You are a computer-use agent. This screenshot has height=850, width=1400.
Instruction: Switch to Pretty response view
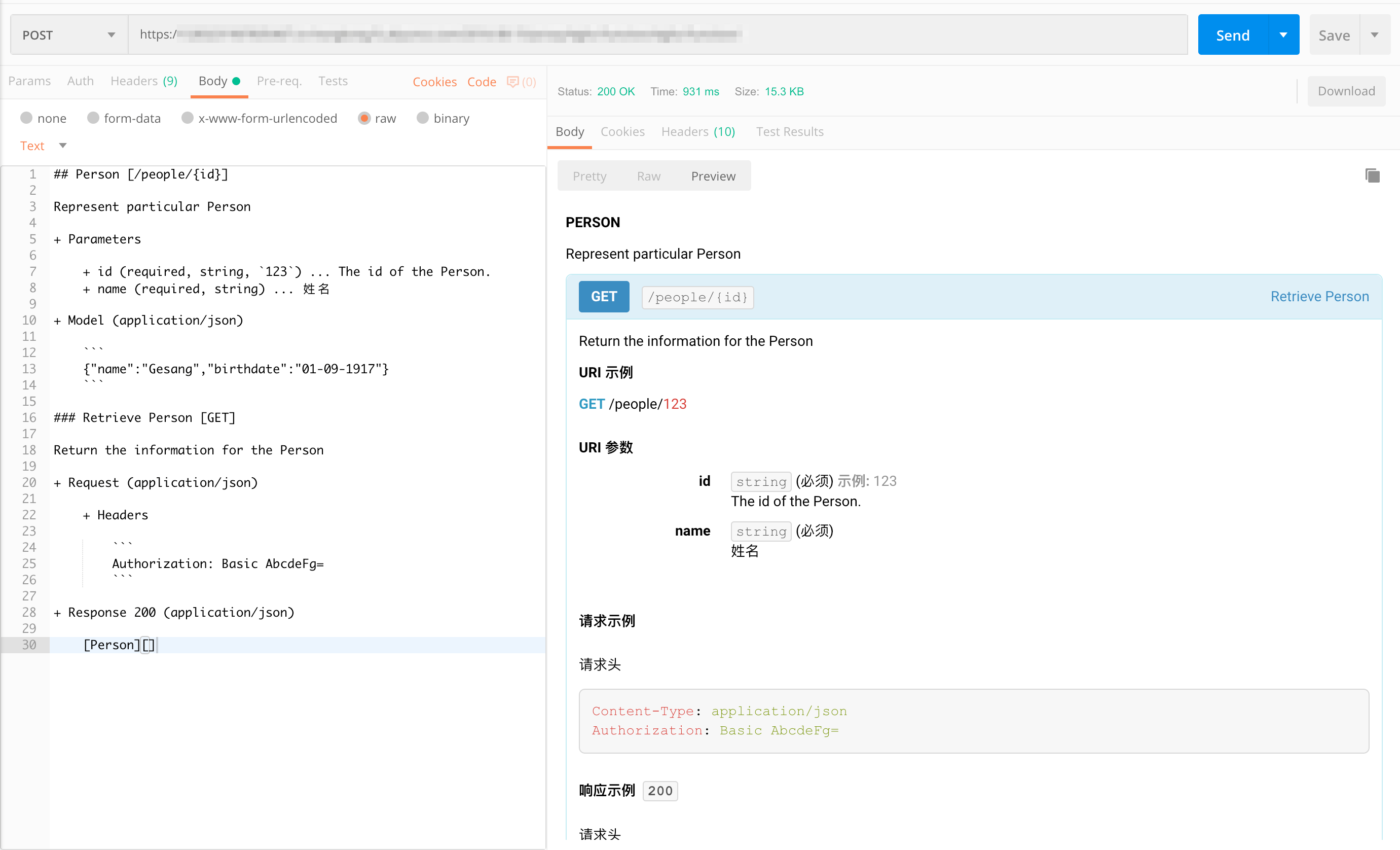[x=589, y=176]
